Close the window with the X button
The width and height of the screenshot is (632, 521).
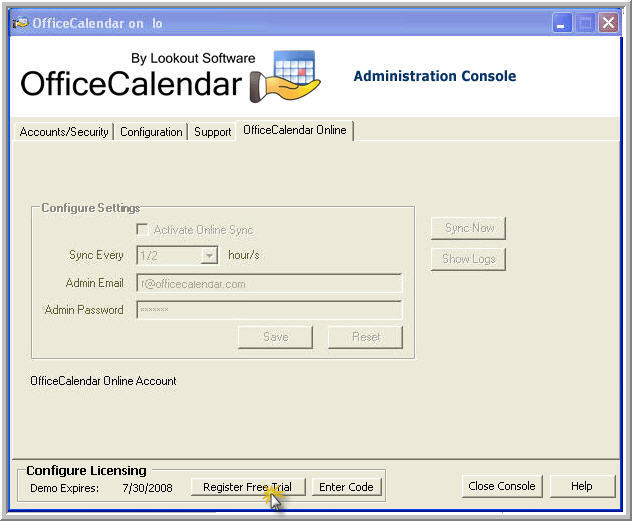[608, 23]
